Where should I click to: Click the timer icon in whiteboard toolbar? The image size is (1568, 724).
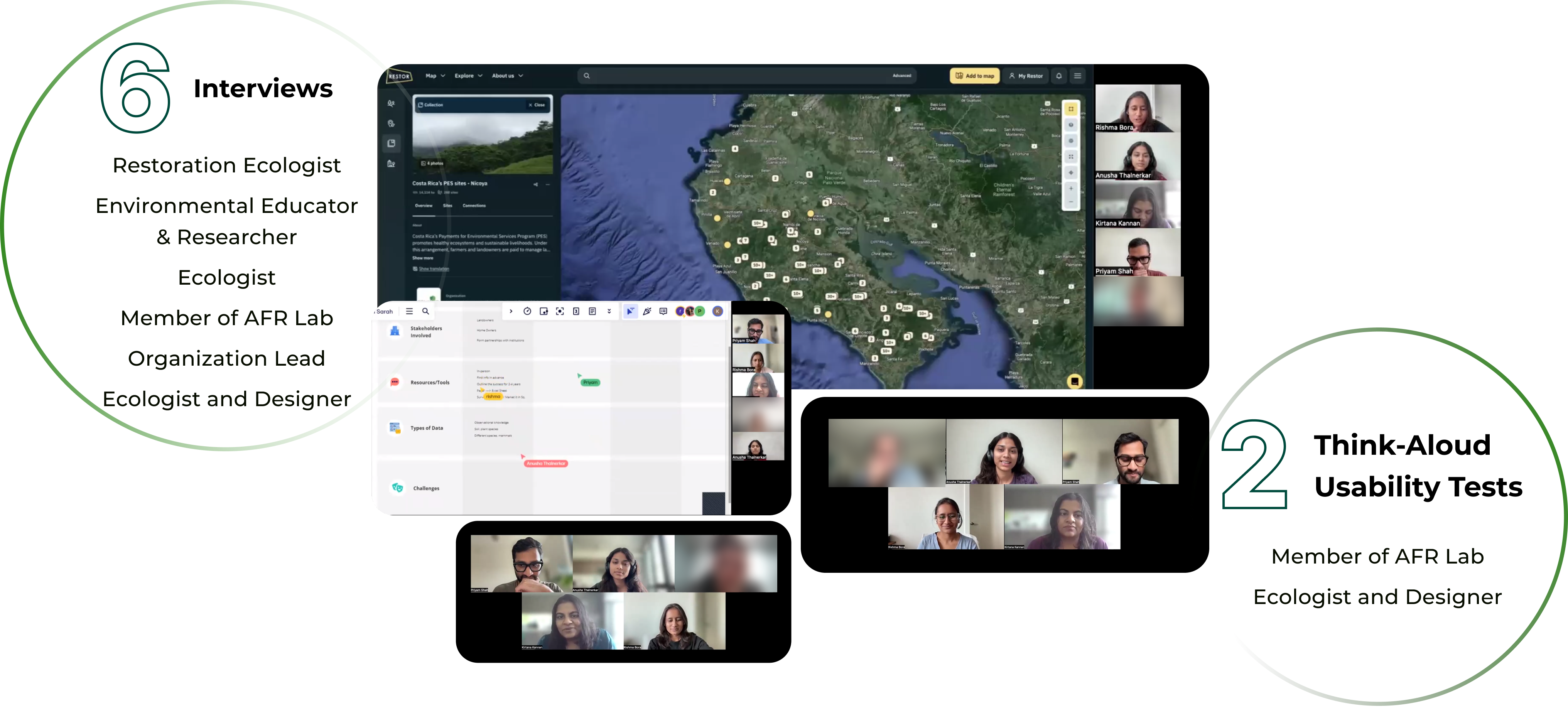pos(527,311)
